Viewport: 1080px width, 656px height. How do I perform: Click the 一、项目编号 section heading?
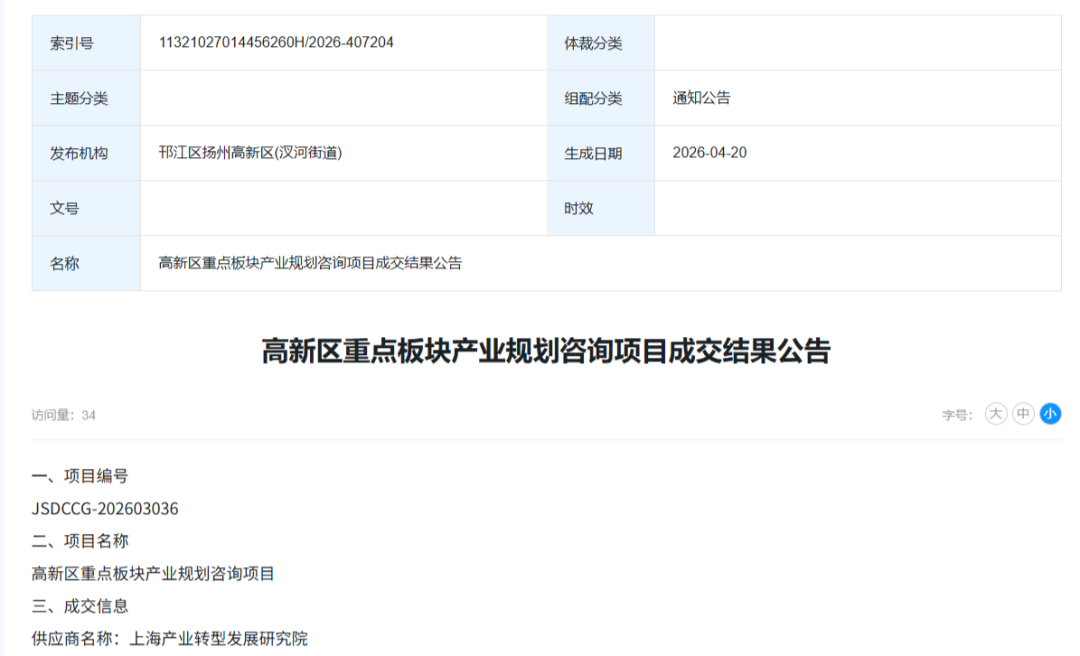(x=80, y=476)
